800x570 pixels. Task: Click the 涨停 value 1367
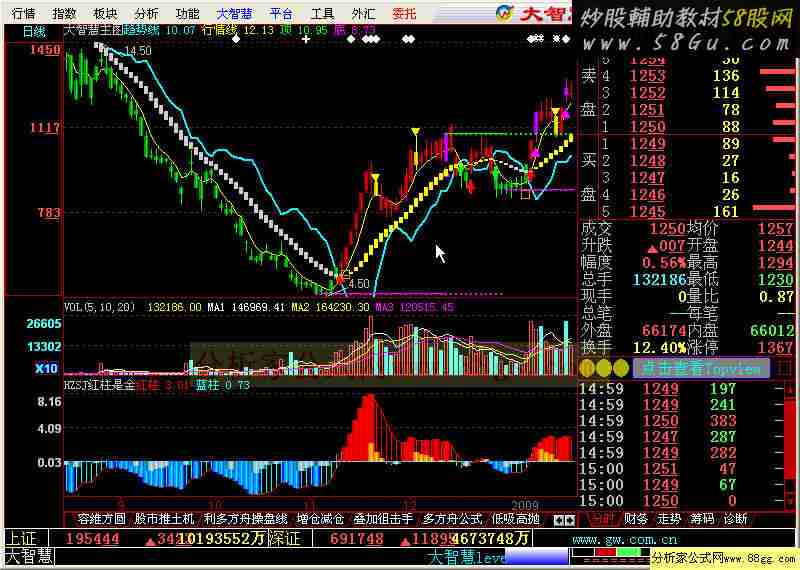click(776, 348)
